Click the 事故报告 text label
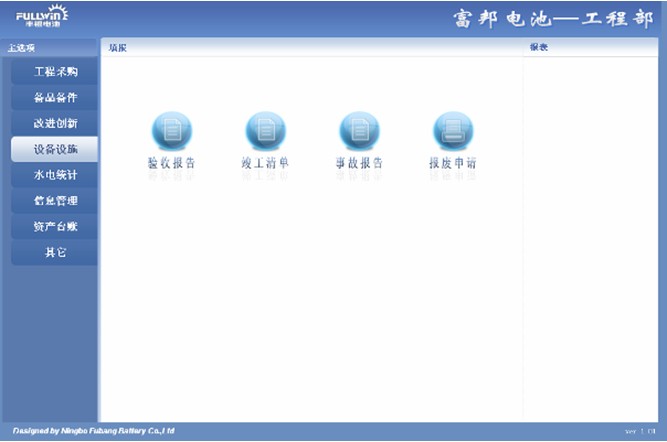The image size is (667, 442). click(x=359, y=163)
